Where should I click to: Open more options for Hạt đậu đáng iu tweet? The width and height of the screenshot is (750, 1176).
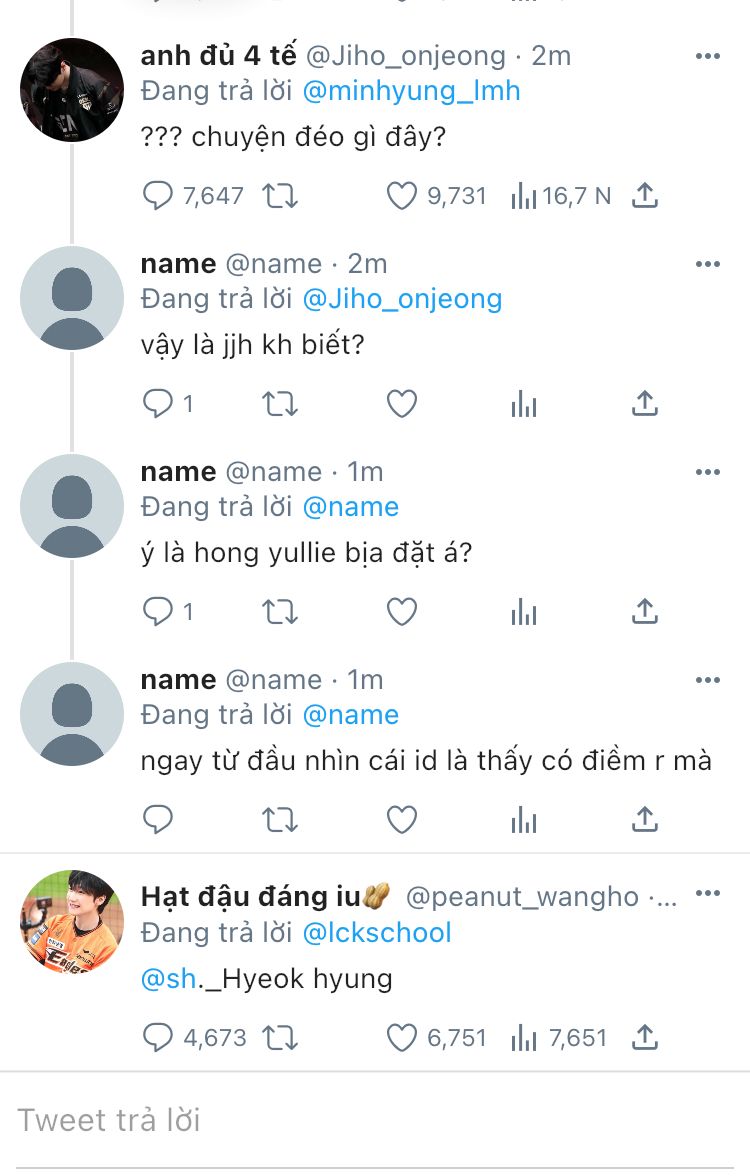tap(707, 893)
